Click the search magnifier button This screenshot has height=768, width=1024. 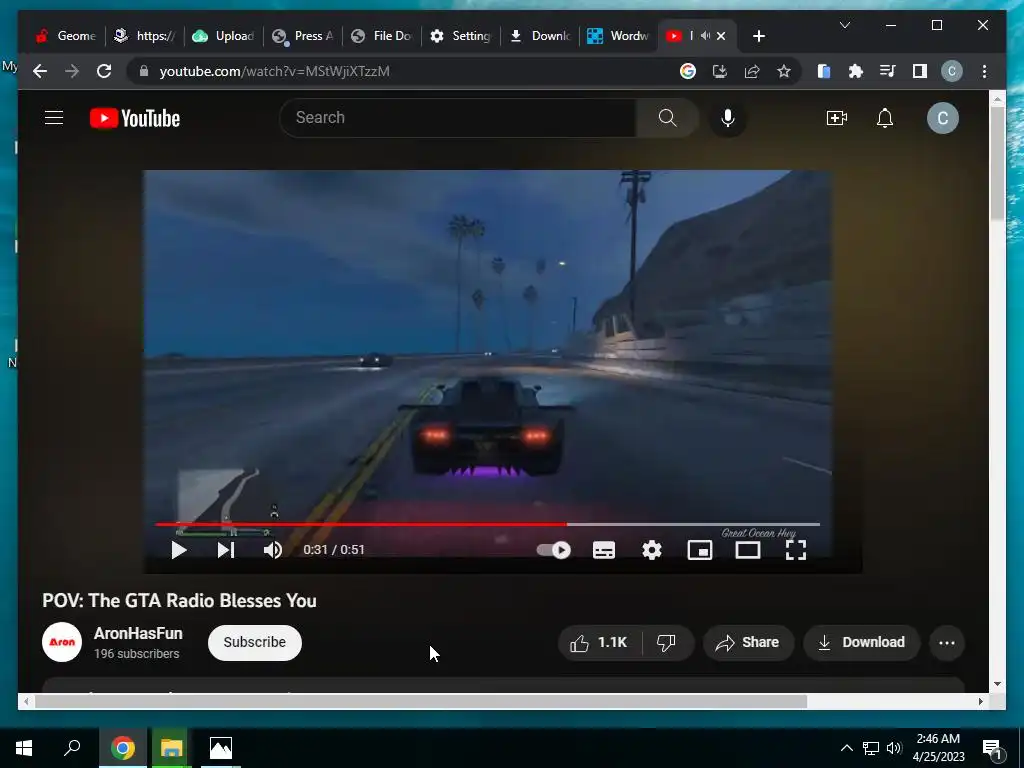[x=667, y=118]
